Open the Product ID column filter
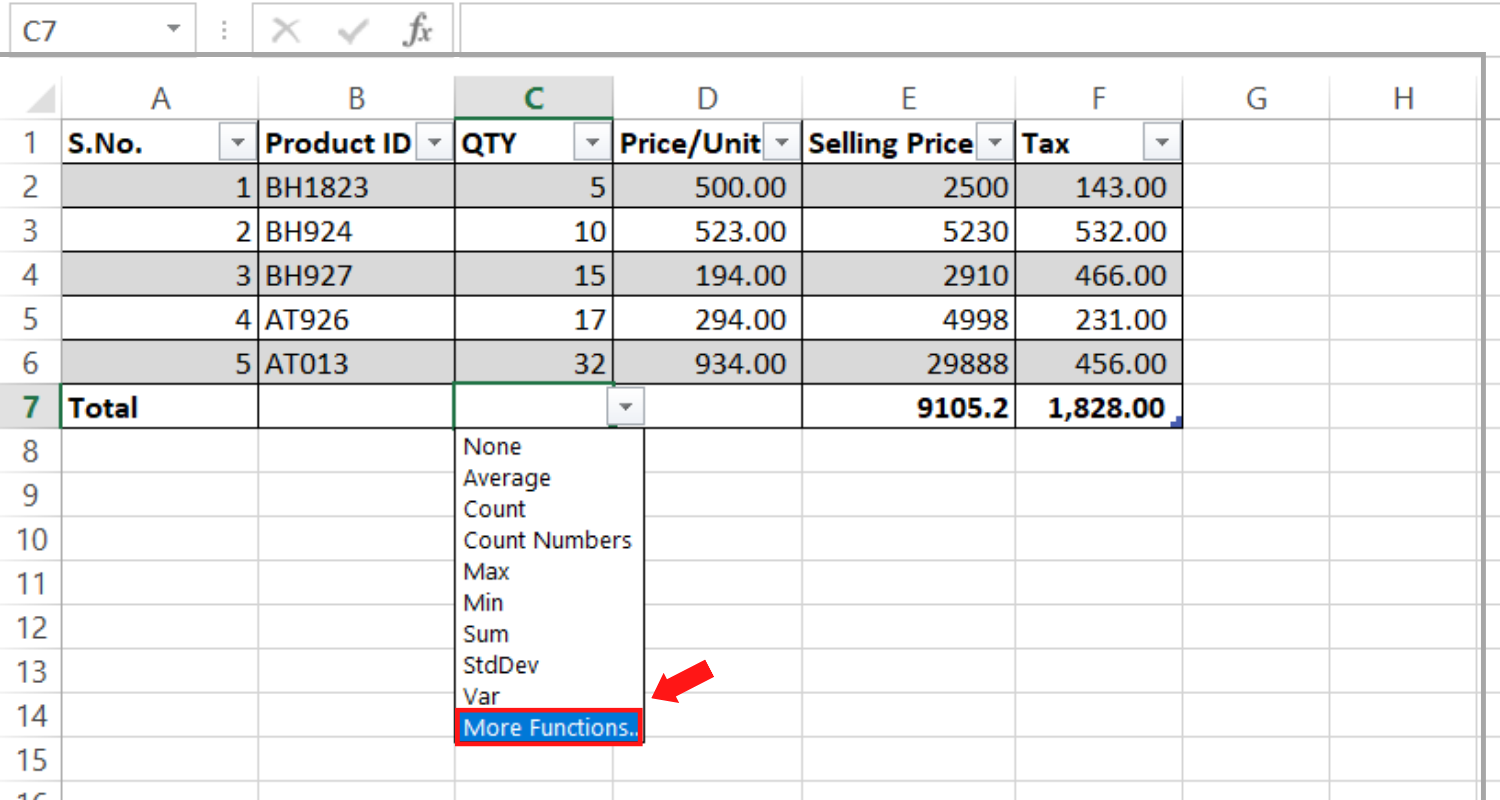1500x800 pixels. pos(434,143)
